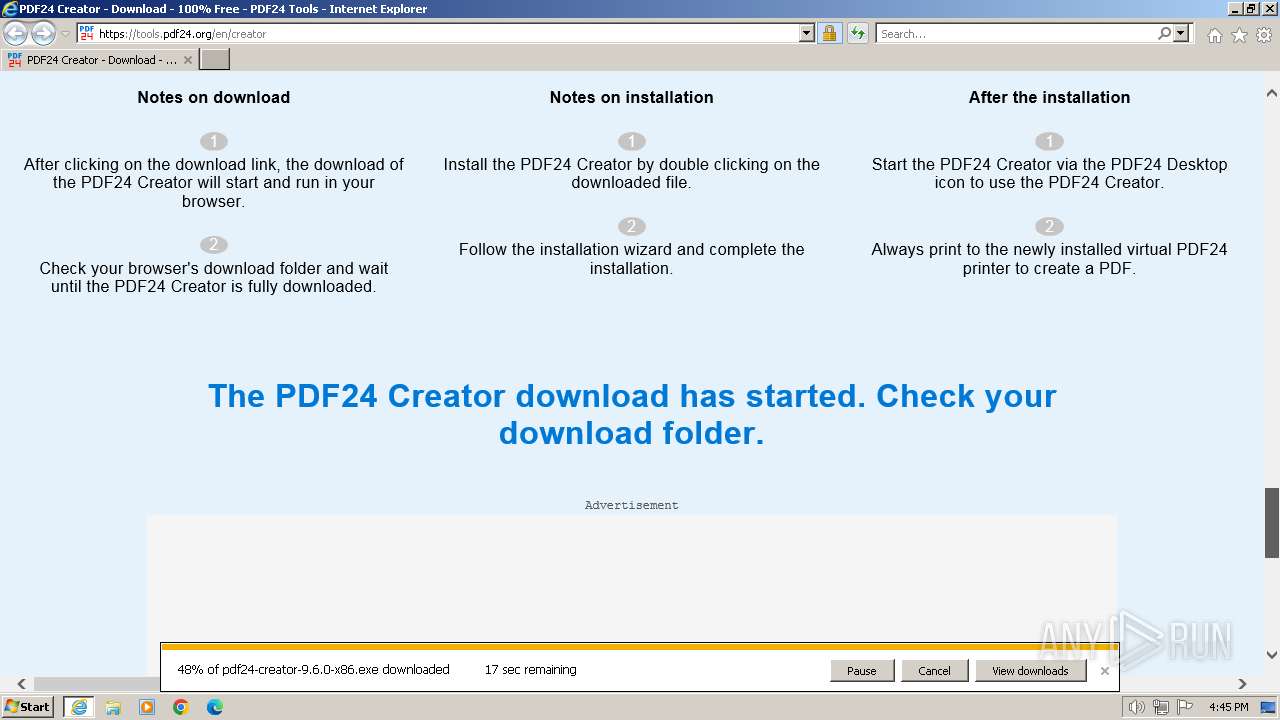
Task: Click step 2 badge under After the installation
Action: [1049, 226]
